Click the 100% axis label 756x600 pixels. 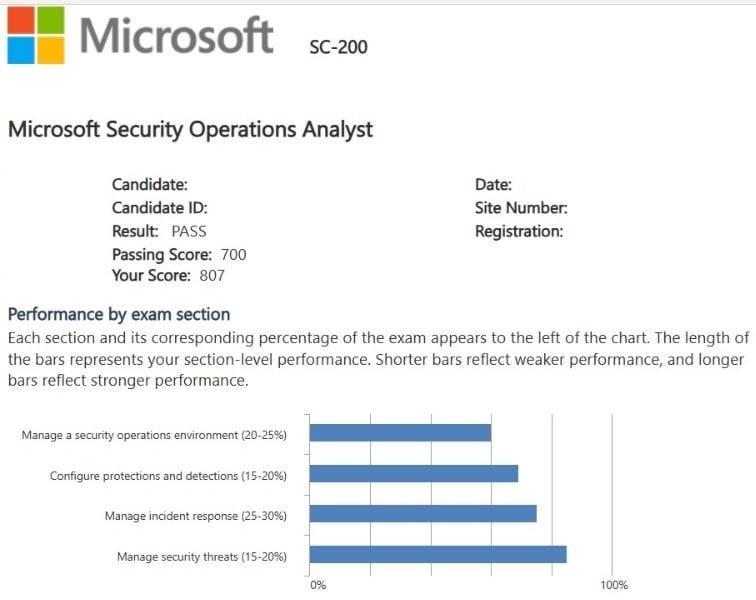(x=614, y=585)
